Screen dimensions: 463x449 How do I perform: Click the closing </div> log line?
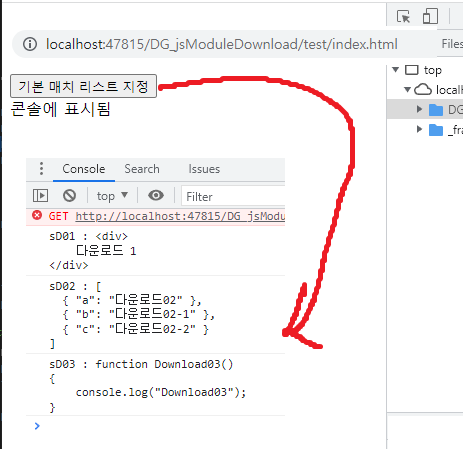[69, 265]
